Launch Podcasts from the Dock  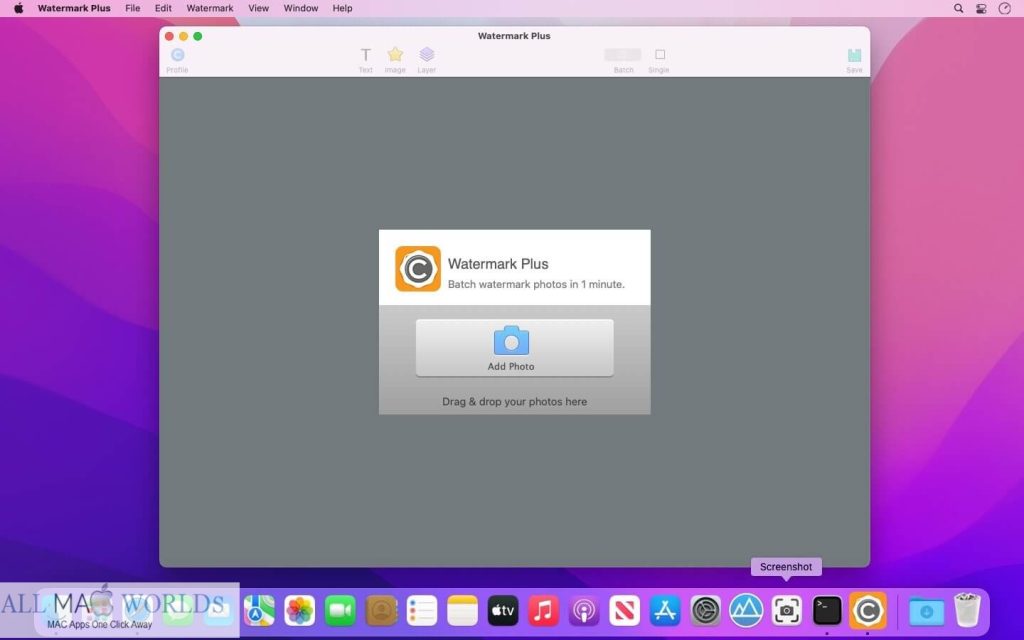pos(584,611)
